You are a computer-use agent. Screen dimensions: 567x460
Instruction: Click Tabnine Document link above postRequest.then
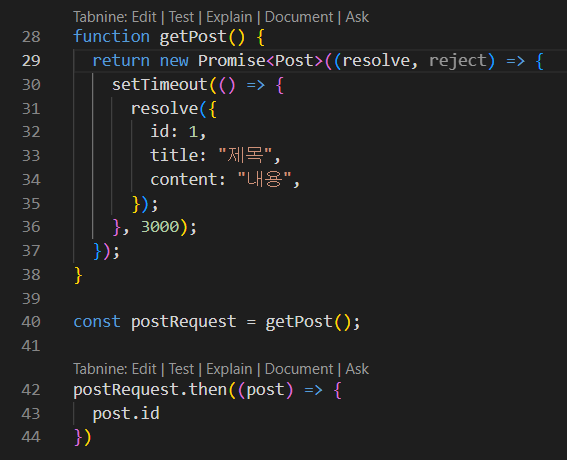[x=299, y=369]
